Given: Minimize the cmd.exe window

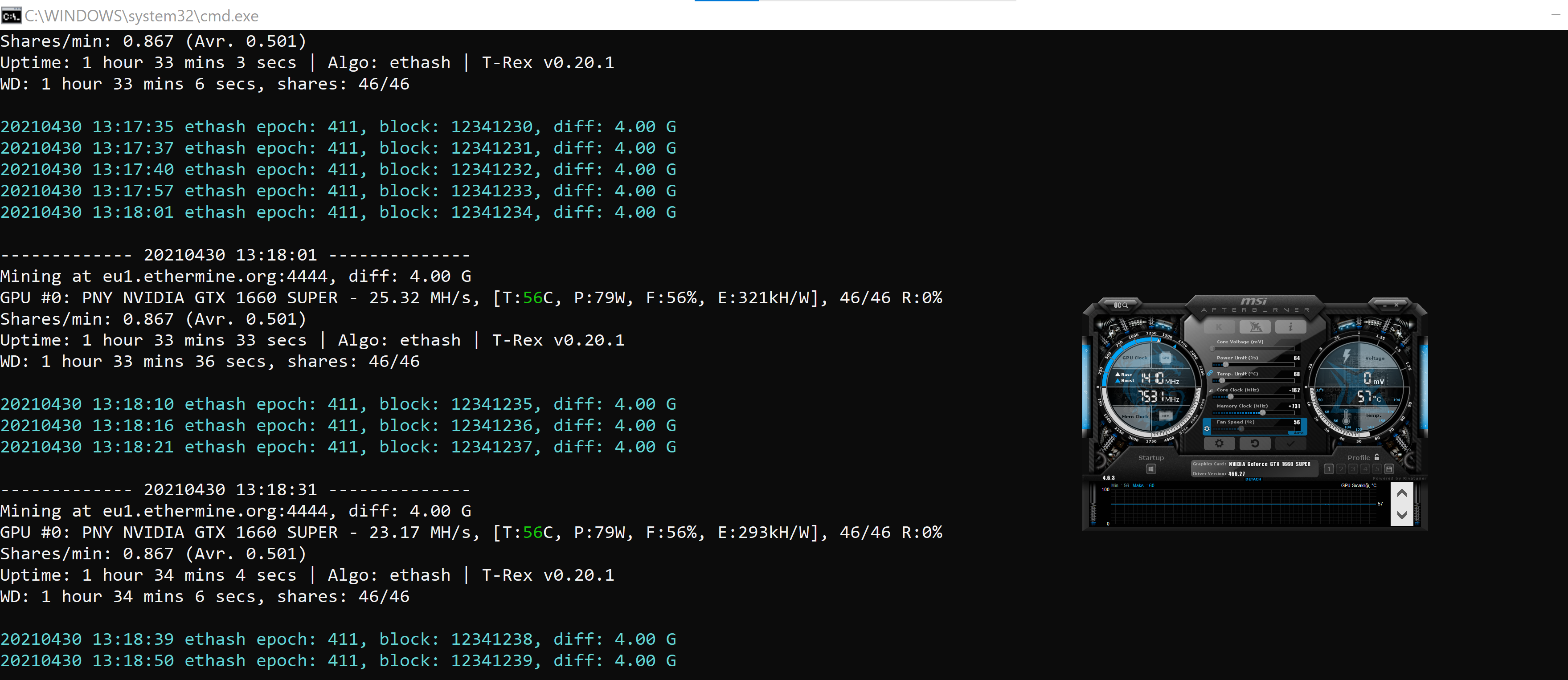Looking at the screenshot, I should click(1556, 15).
